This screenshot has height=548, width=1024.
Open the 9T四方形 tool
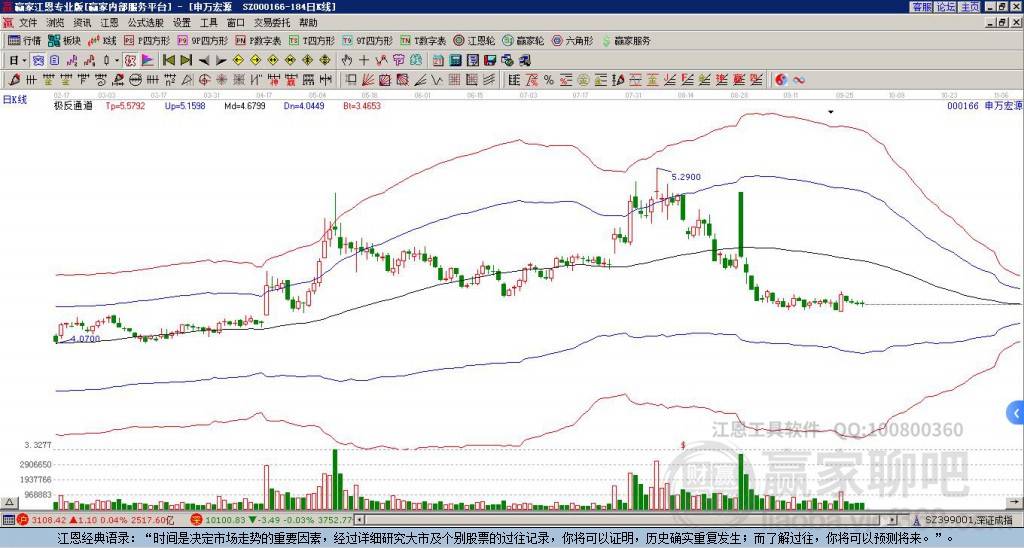367,40
